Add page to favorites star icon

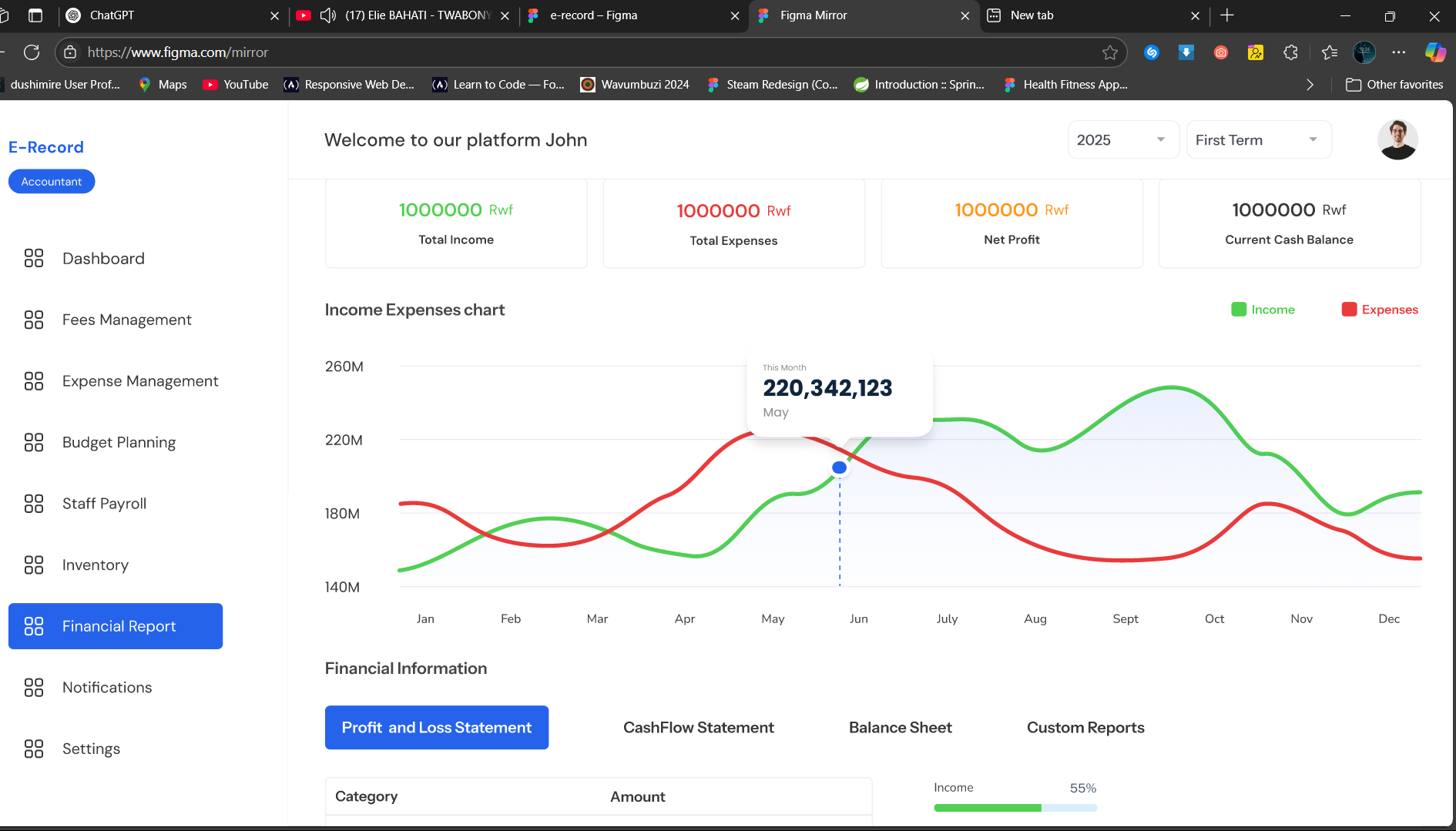click(1109, 52)
